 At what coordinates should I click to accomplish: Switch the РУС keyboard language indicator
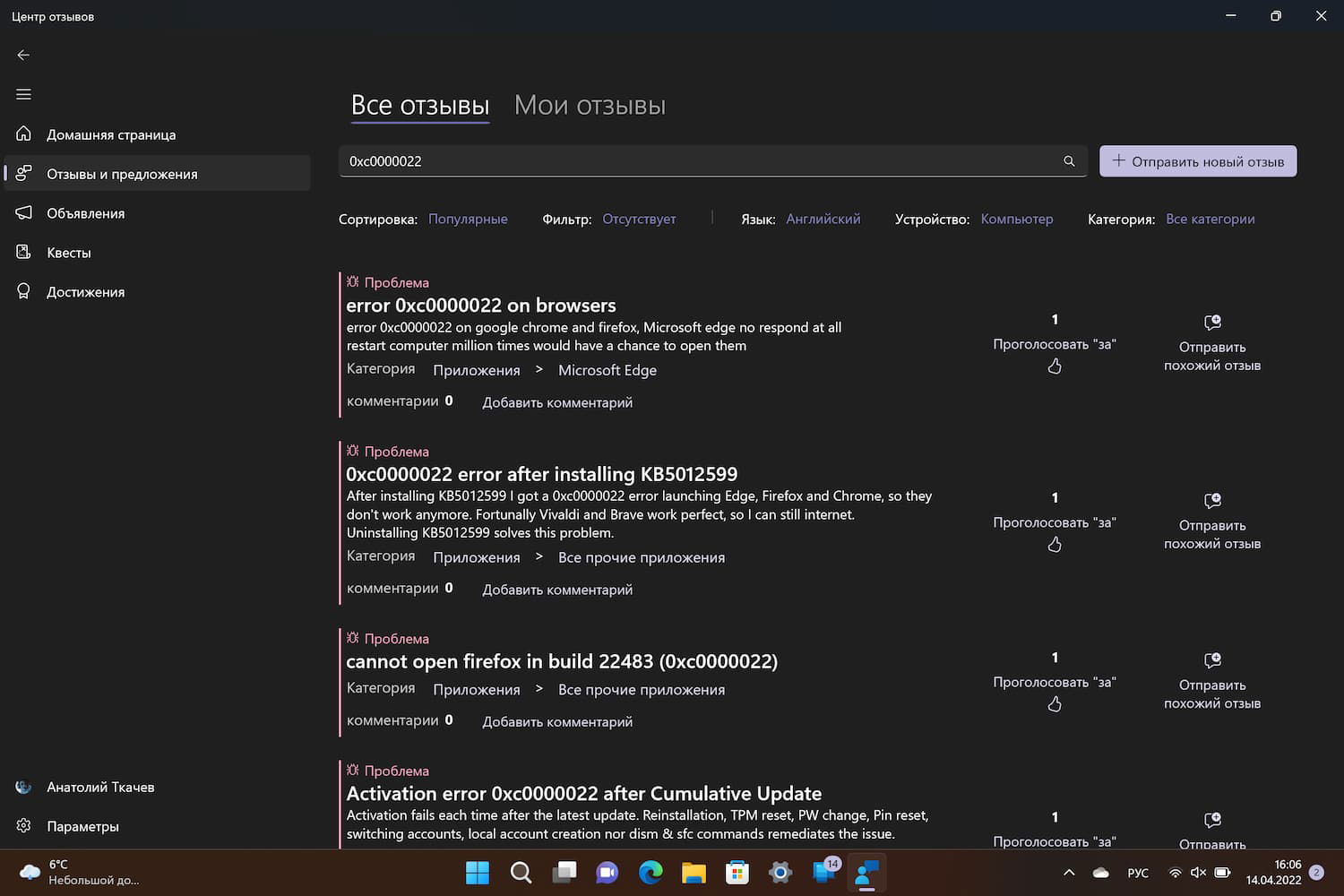coord(1138,873)
